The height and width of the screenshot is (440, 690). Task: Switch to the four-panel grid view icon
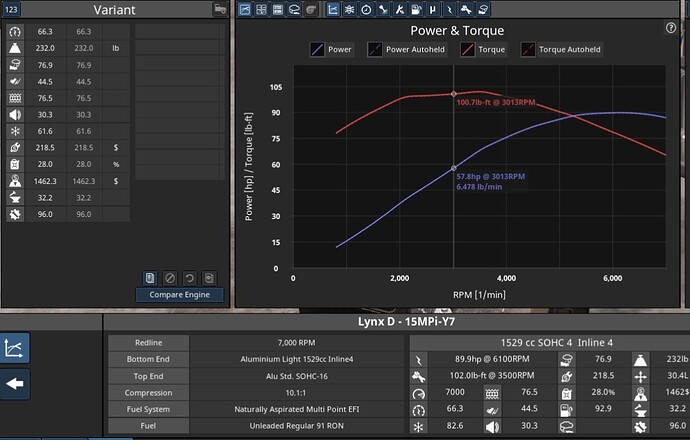(261, 9)
